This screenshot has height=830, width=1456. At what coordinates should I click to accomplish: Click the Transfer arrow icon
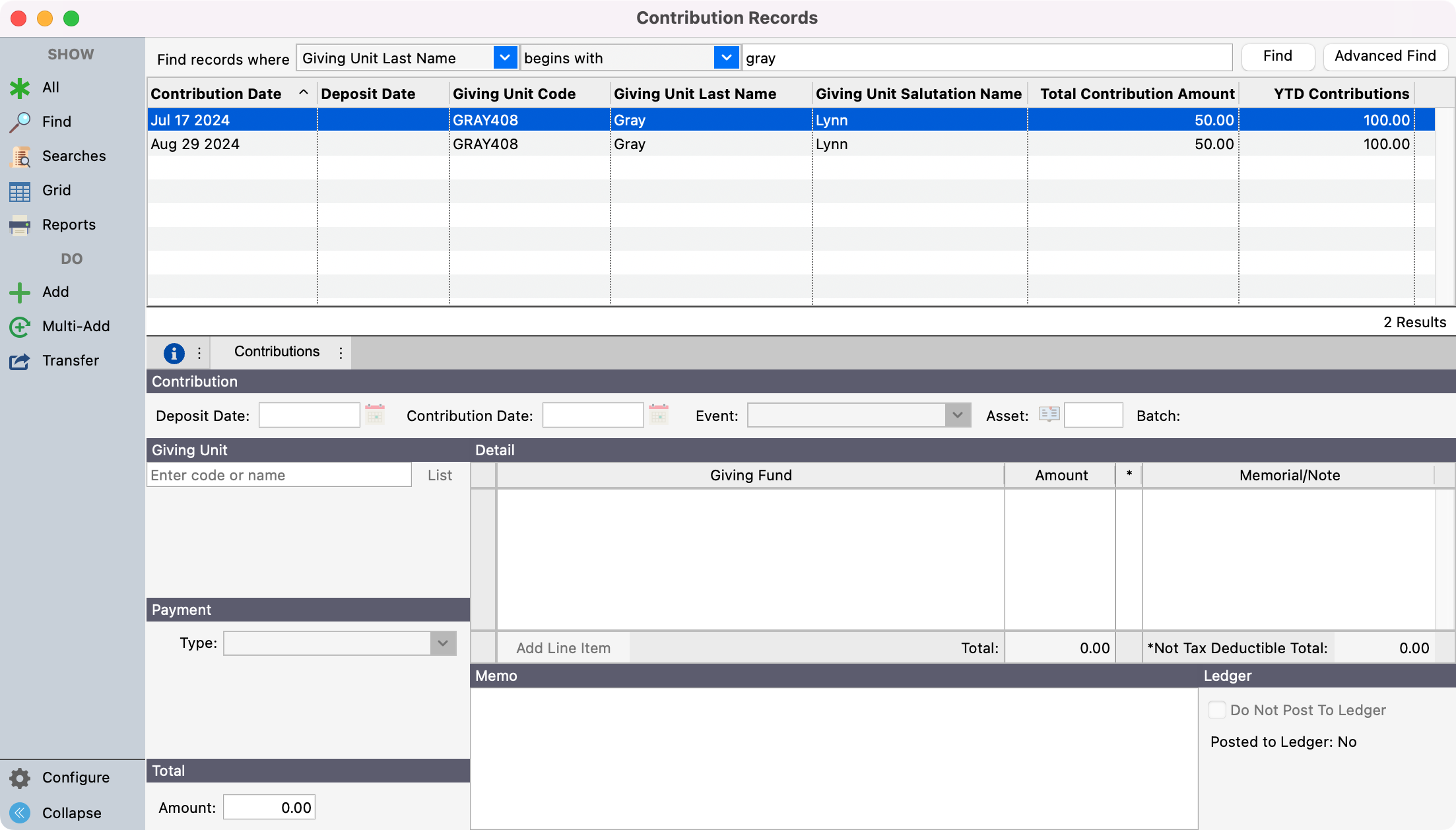[20, 361]
